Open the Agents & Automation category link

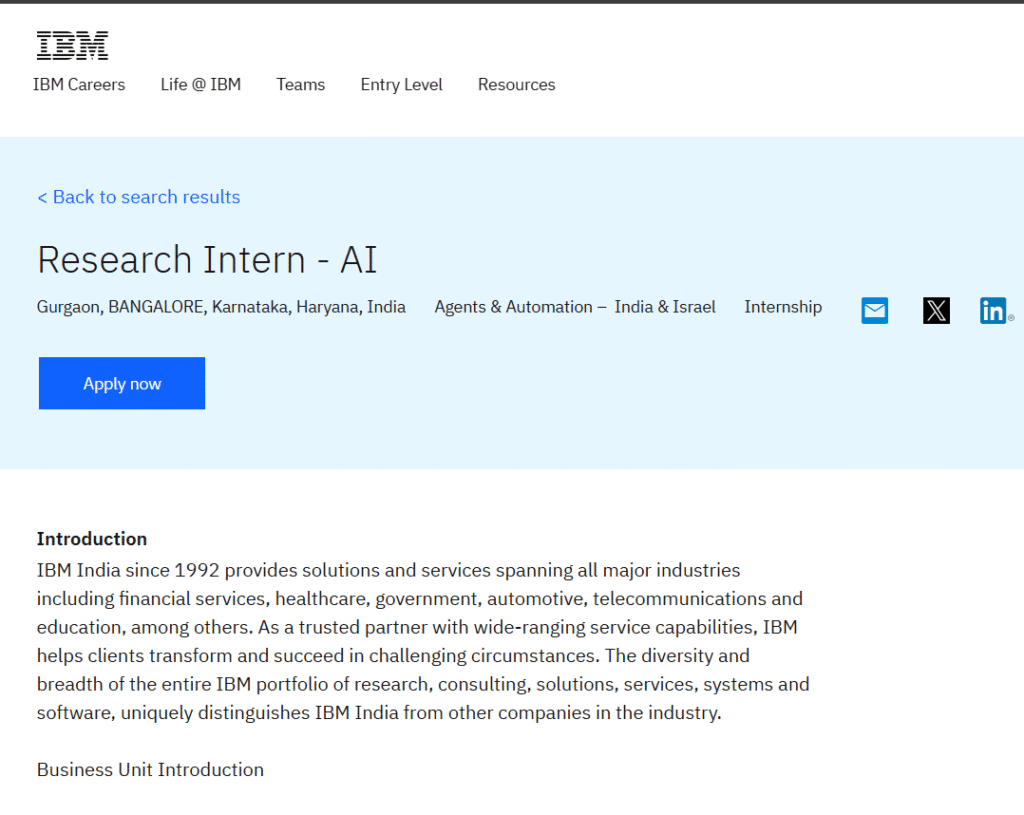[513, 307]
